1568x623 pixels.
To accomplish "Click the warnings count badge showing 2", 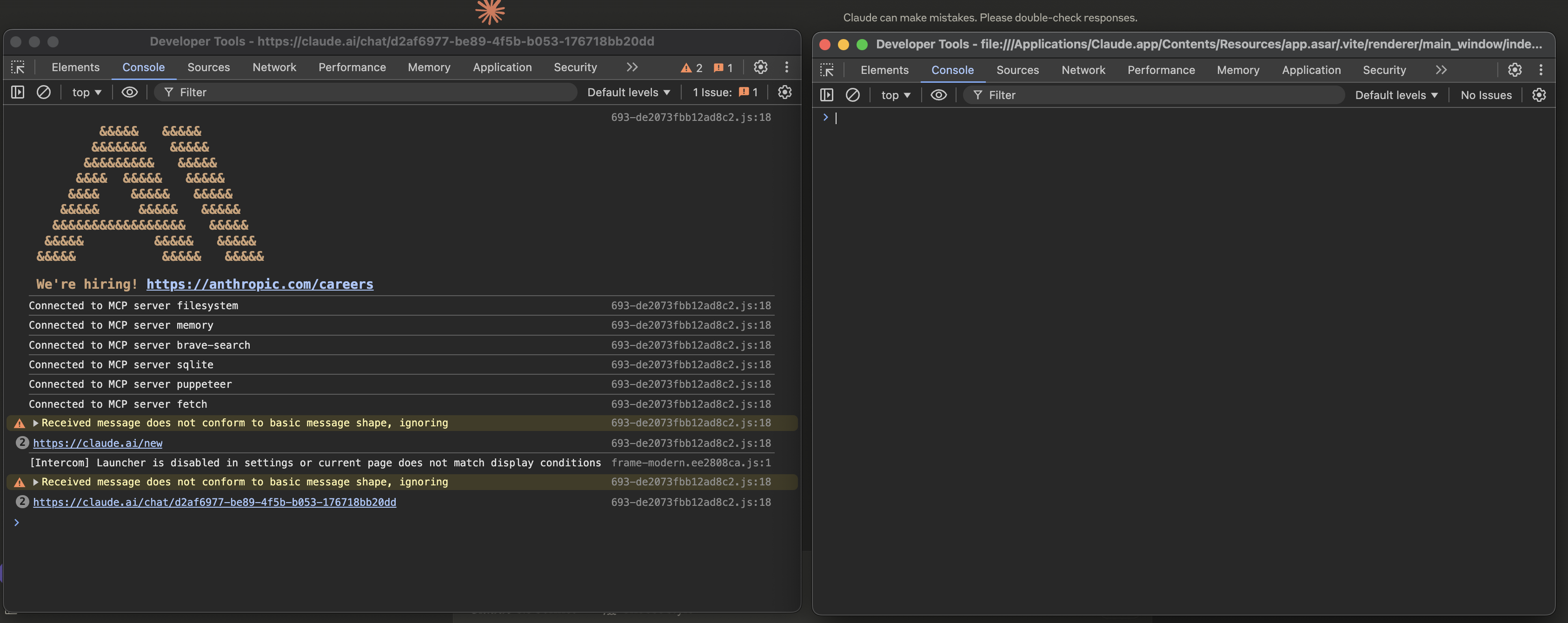I will (691, 67).
